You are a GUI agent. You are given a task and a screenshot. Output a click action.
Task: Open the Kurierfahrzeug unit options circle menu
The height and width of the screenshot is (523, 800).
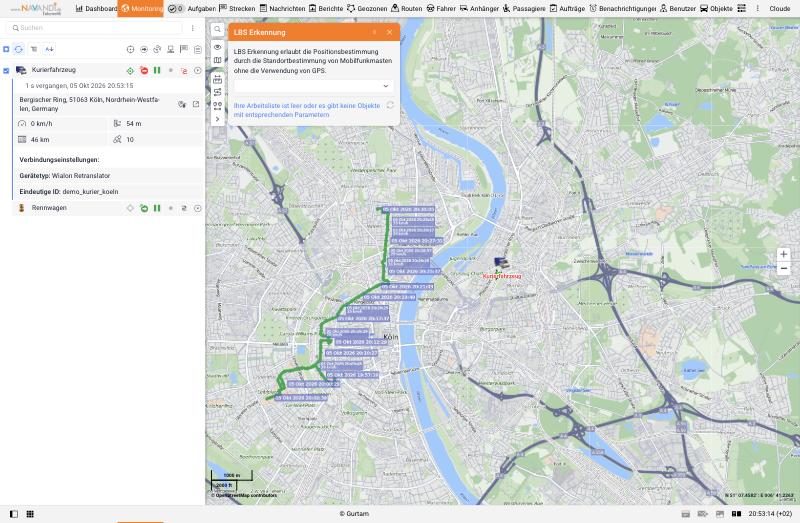click(x=197, y=70)
